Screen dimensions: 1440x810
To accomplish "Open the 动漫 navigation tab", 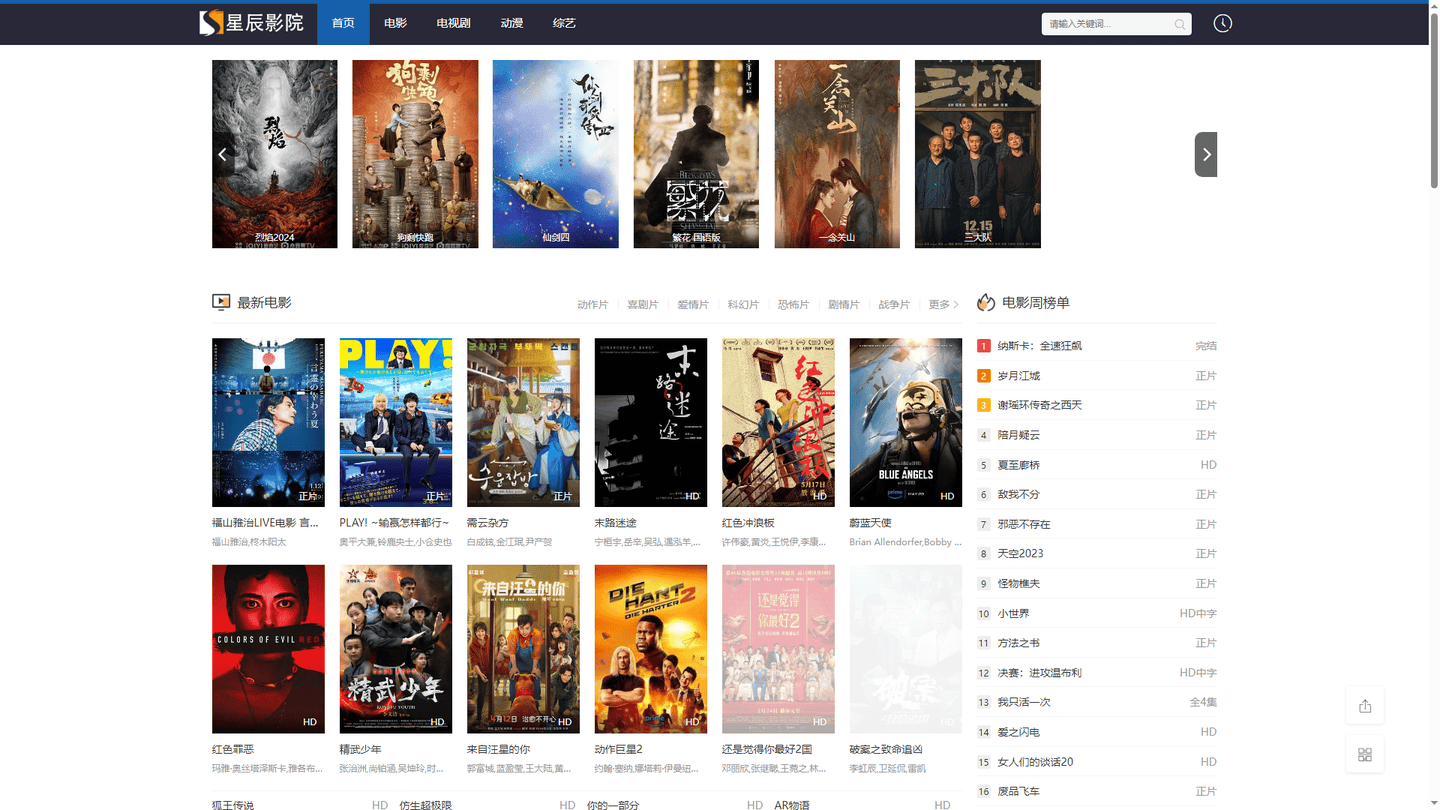I will [512, 23].
